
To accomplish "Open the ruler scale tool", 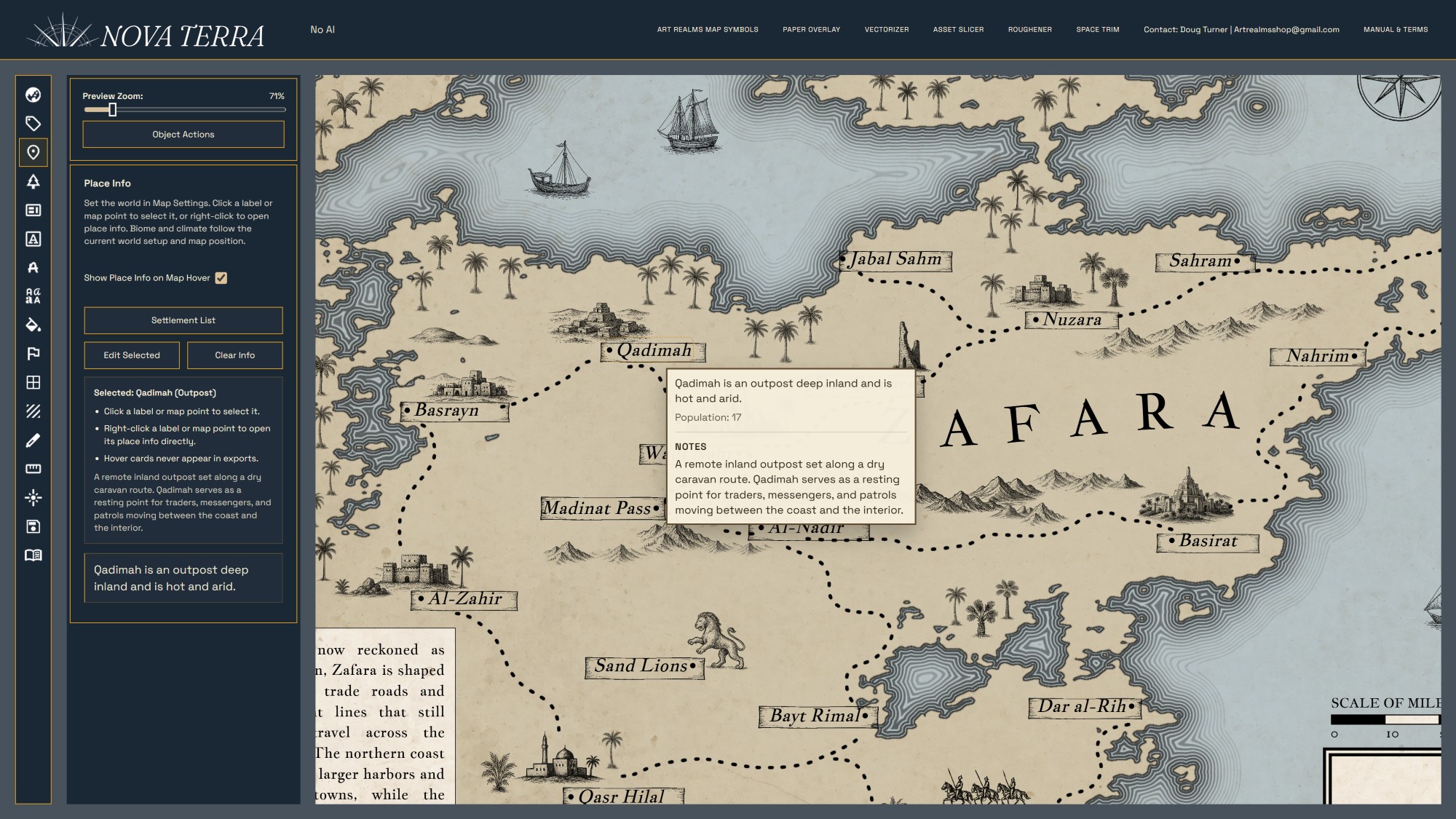I will click(33, 469).
